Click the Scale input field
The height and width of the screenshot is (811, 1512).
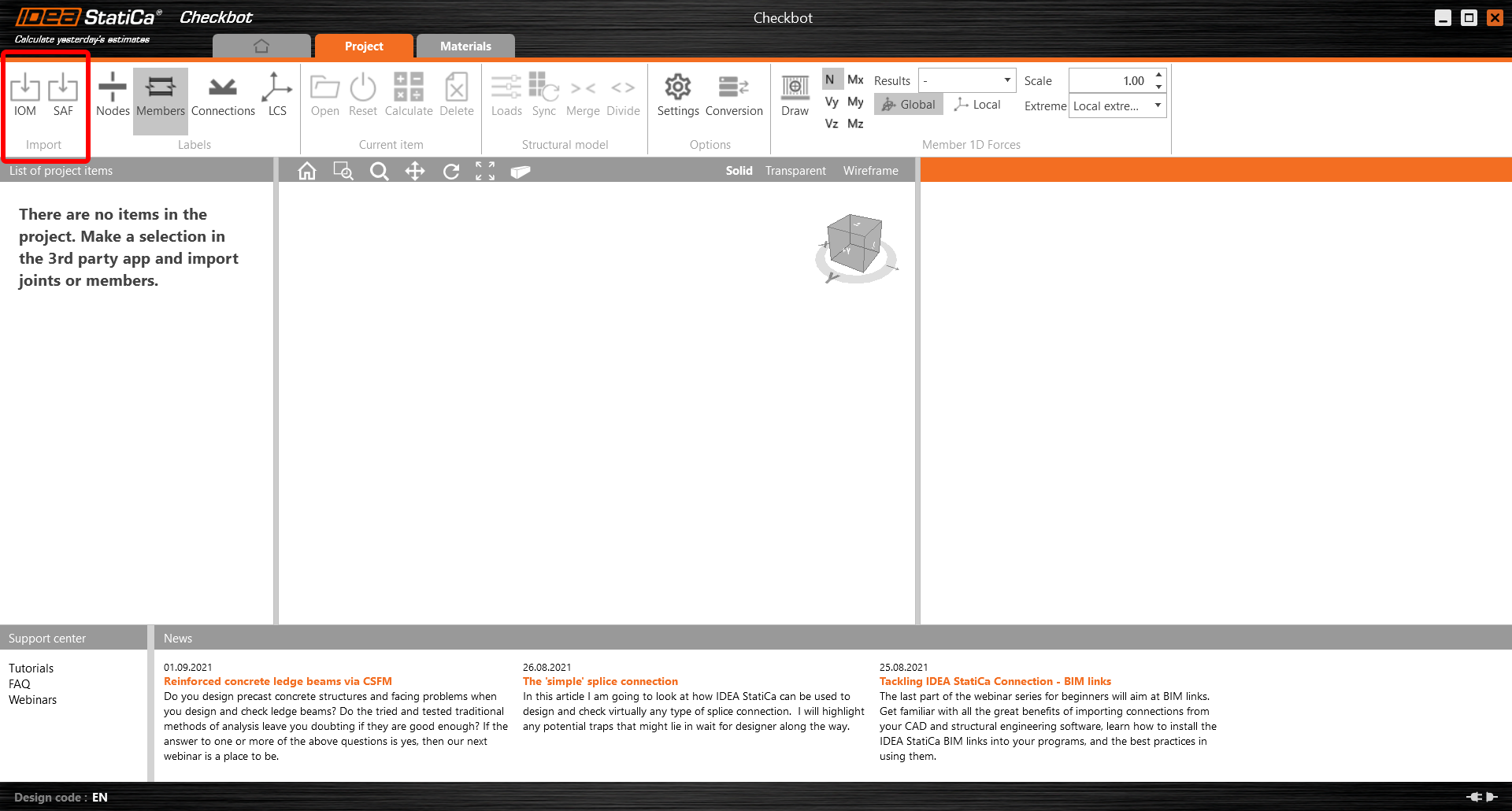1110,80
